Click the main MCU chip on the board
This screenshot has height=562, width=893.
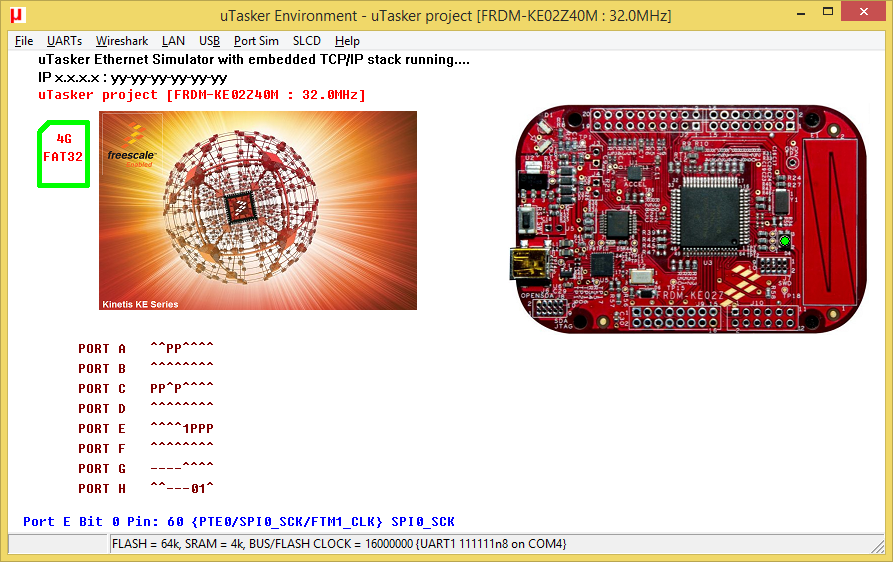coord(711,216)
